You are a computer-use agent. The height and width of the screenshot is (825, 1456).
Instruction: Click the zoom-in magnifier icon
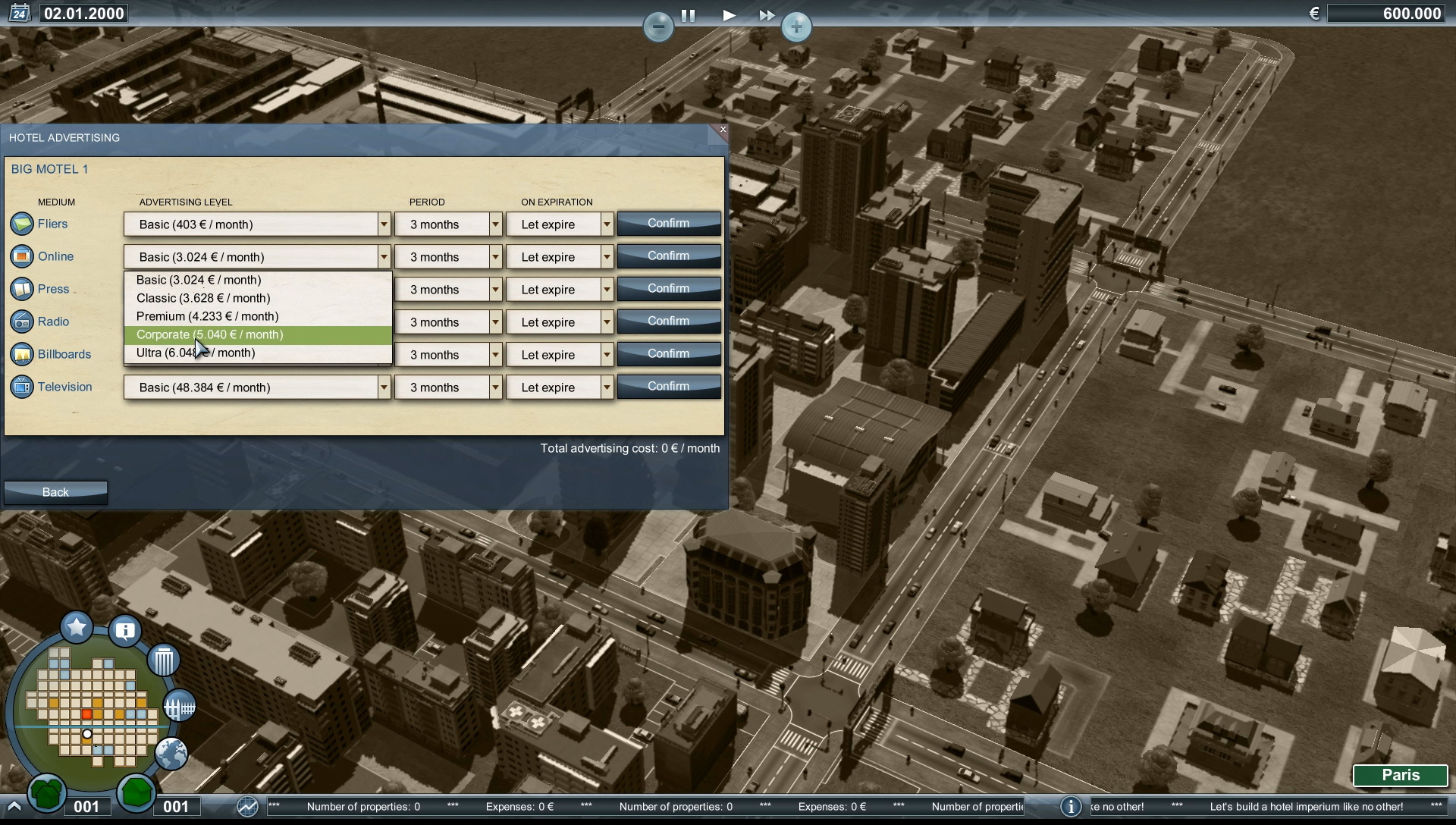click(x=795, y=27)
